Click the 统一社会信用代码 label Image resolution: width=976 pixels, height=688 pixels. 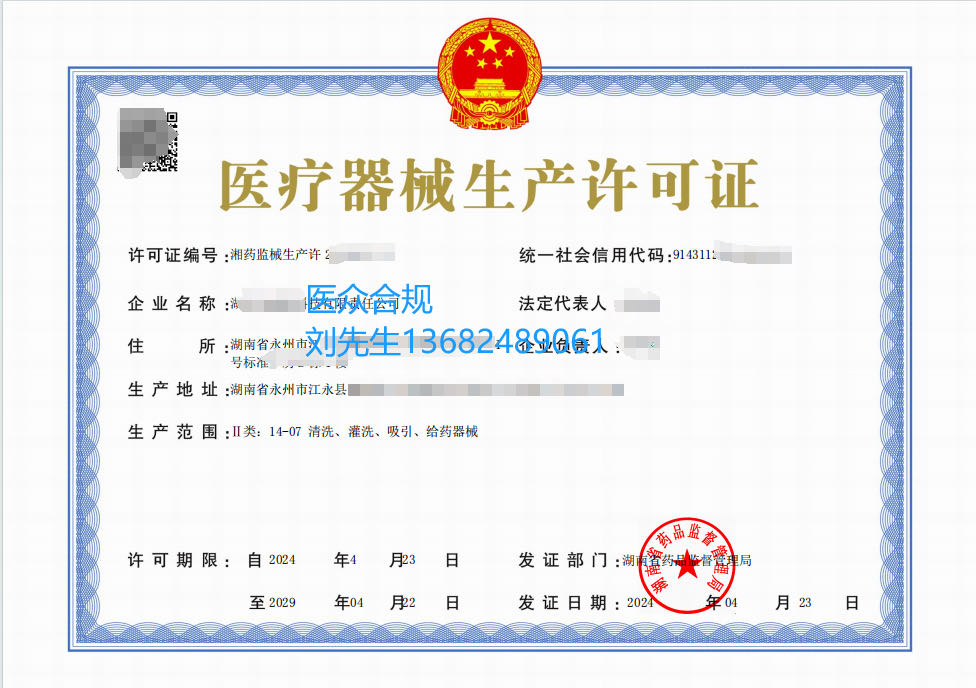click(x=592, y=255)
